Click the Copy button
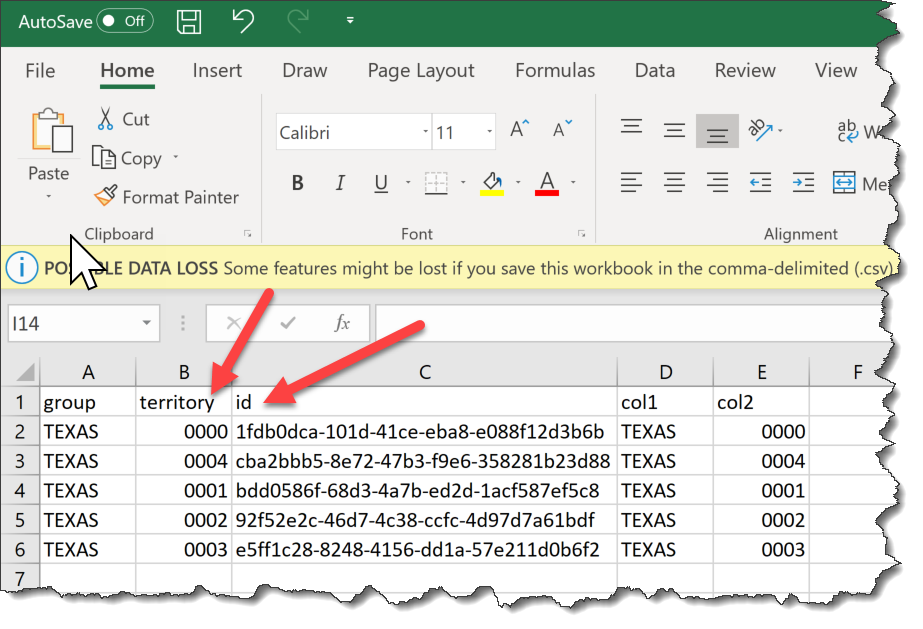Image resolution: width=923 pixels, height=629 pixels. [127, 158]
